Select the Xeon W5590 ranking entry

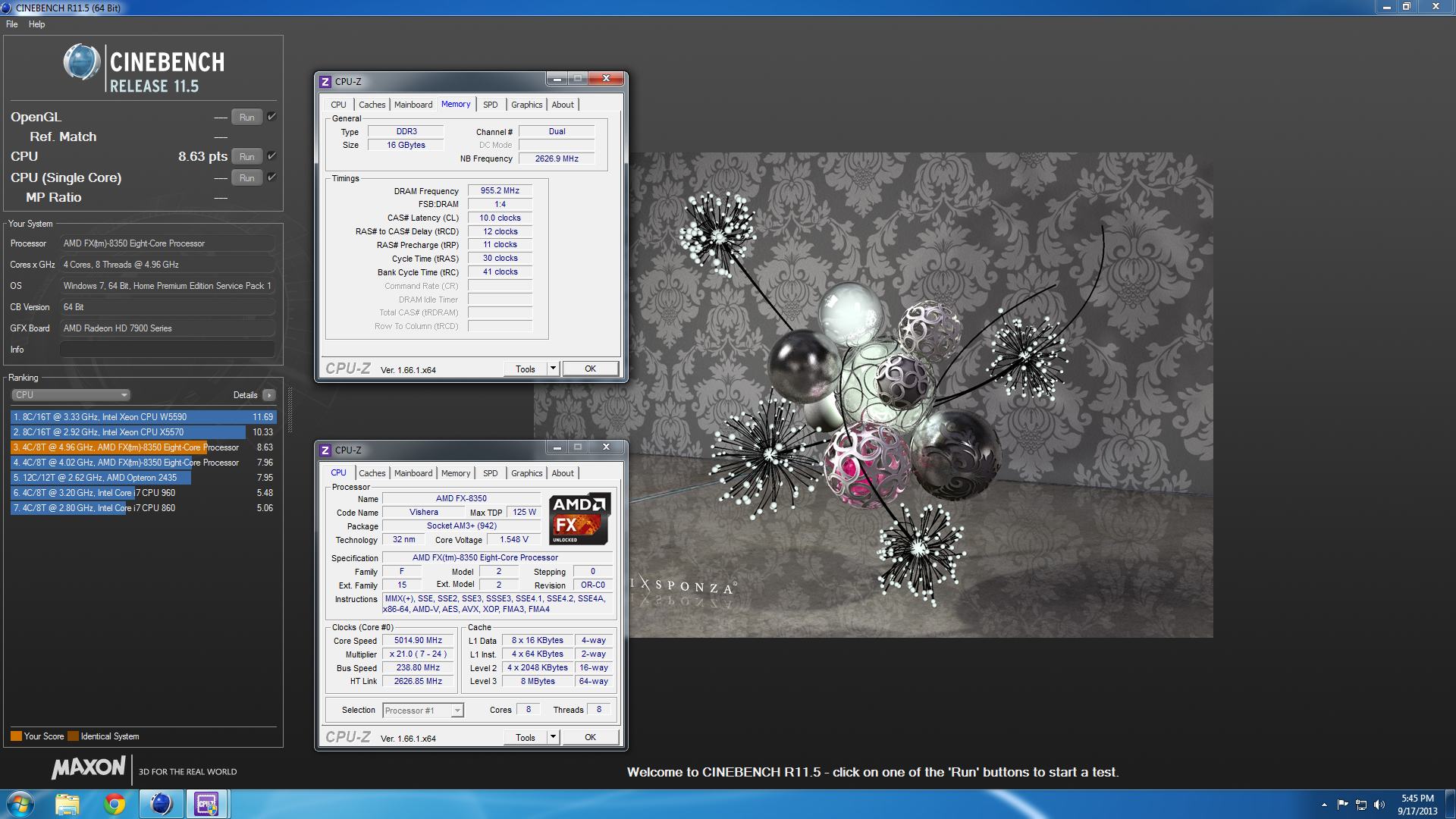pyautogui.click(x=143, y=417)
